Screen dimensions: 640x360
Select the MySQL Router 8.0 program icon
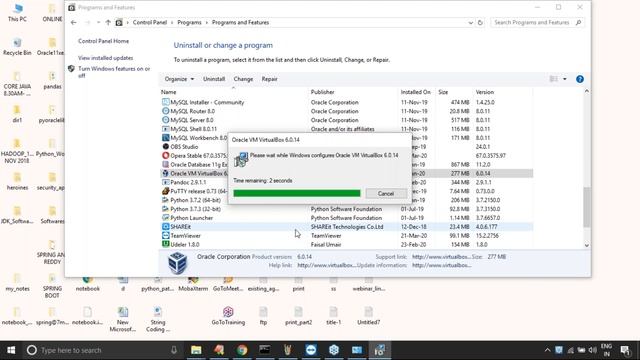pyautogui.click(x=165, y=111)
